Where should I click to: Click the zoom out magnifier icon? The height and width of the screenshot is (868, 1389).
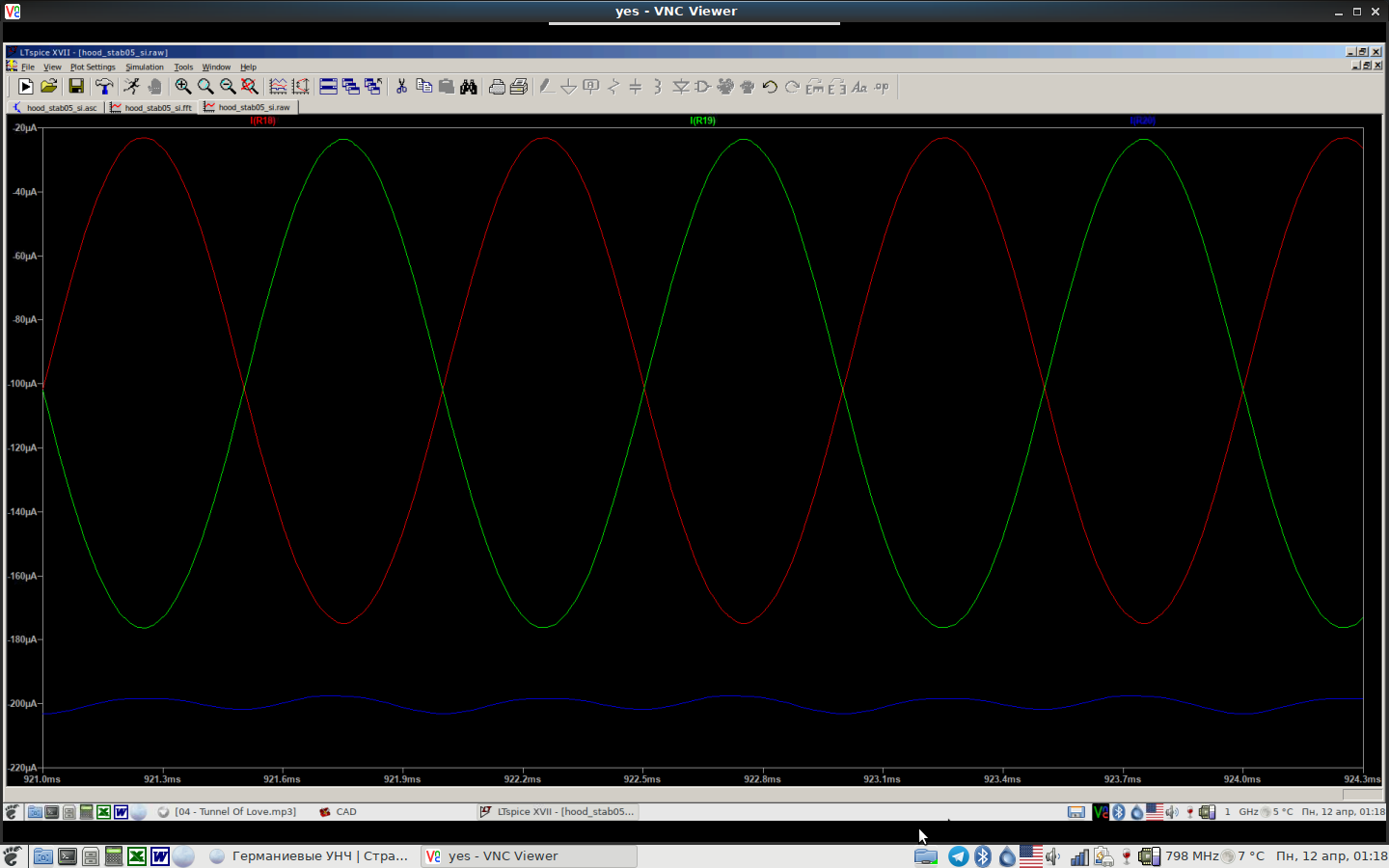pos(228,87)
